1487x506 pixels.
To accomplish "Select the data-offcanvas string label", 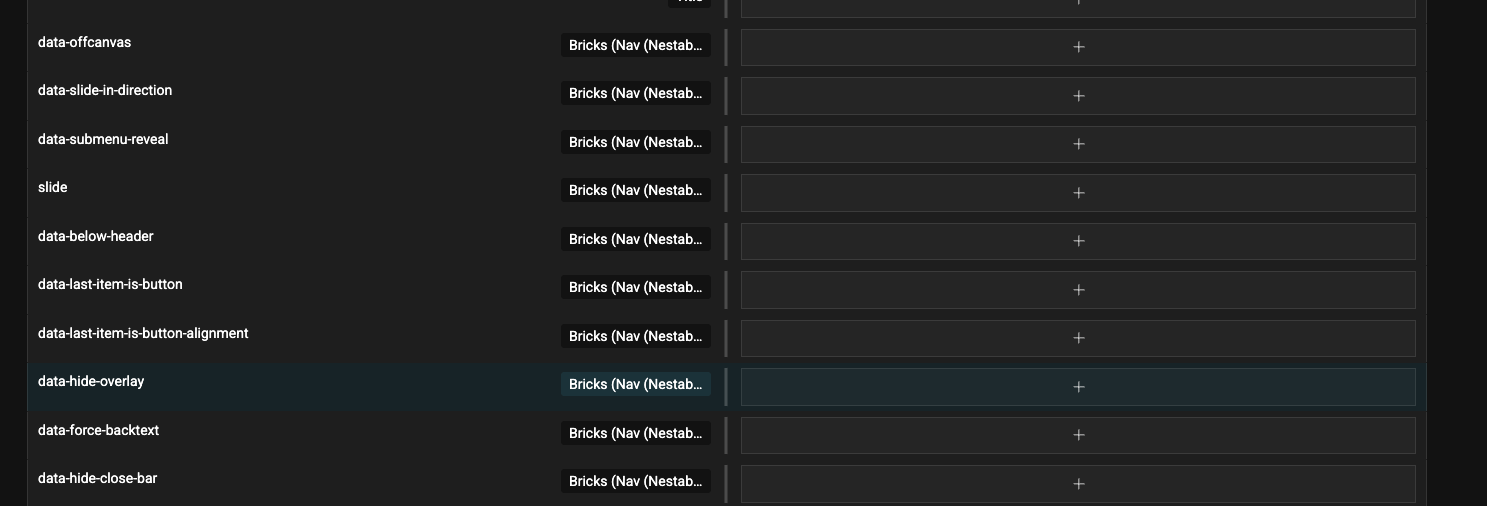I will click(x=84, y=42).
